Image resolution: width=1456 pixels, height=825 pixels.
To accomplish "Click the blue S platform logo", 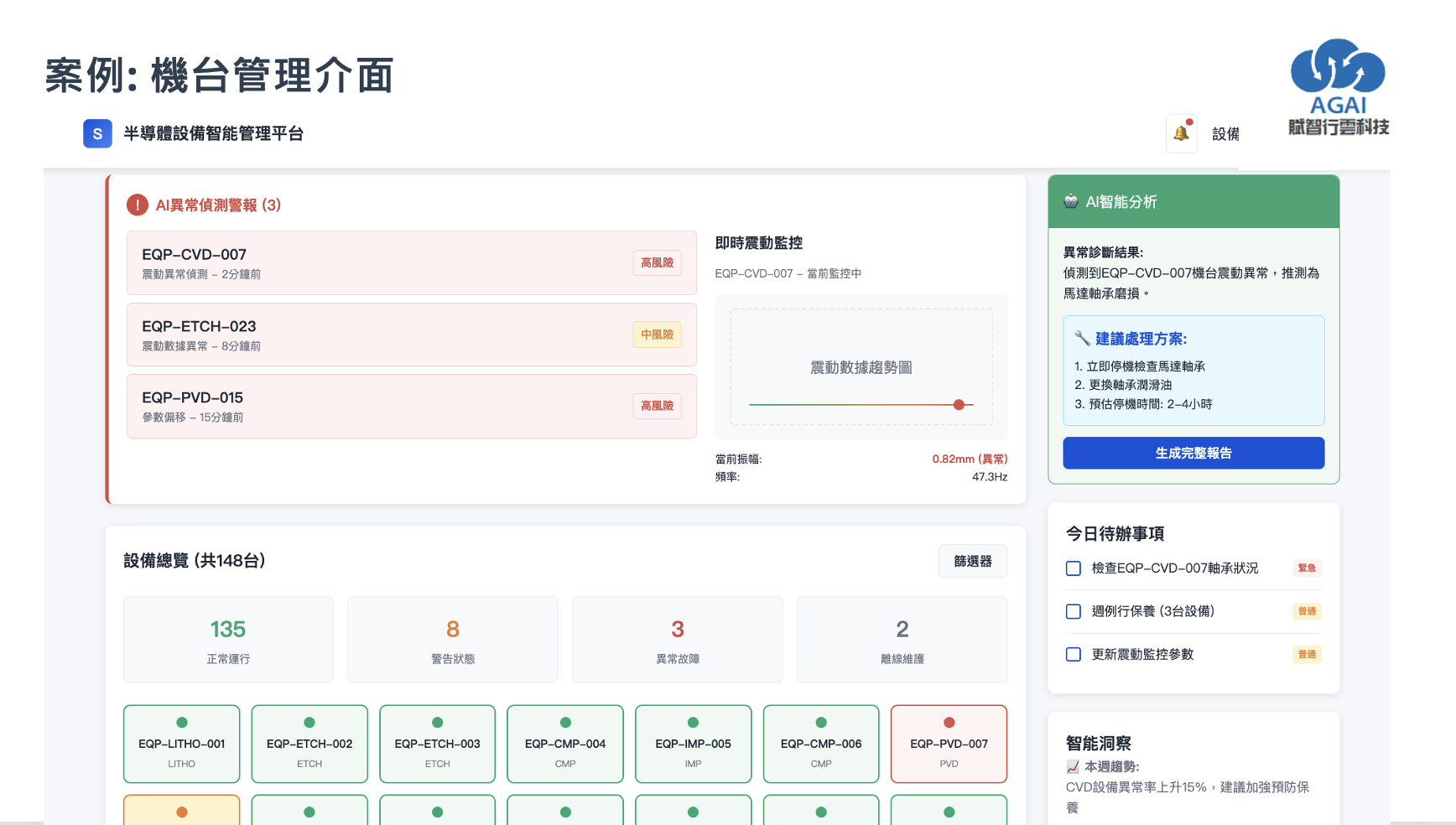I will coord(97,133).
